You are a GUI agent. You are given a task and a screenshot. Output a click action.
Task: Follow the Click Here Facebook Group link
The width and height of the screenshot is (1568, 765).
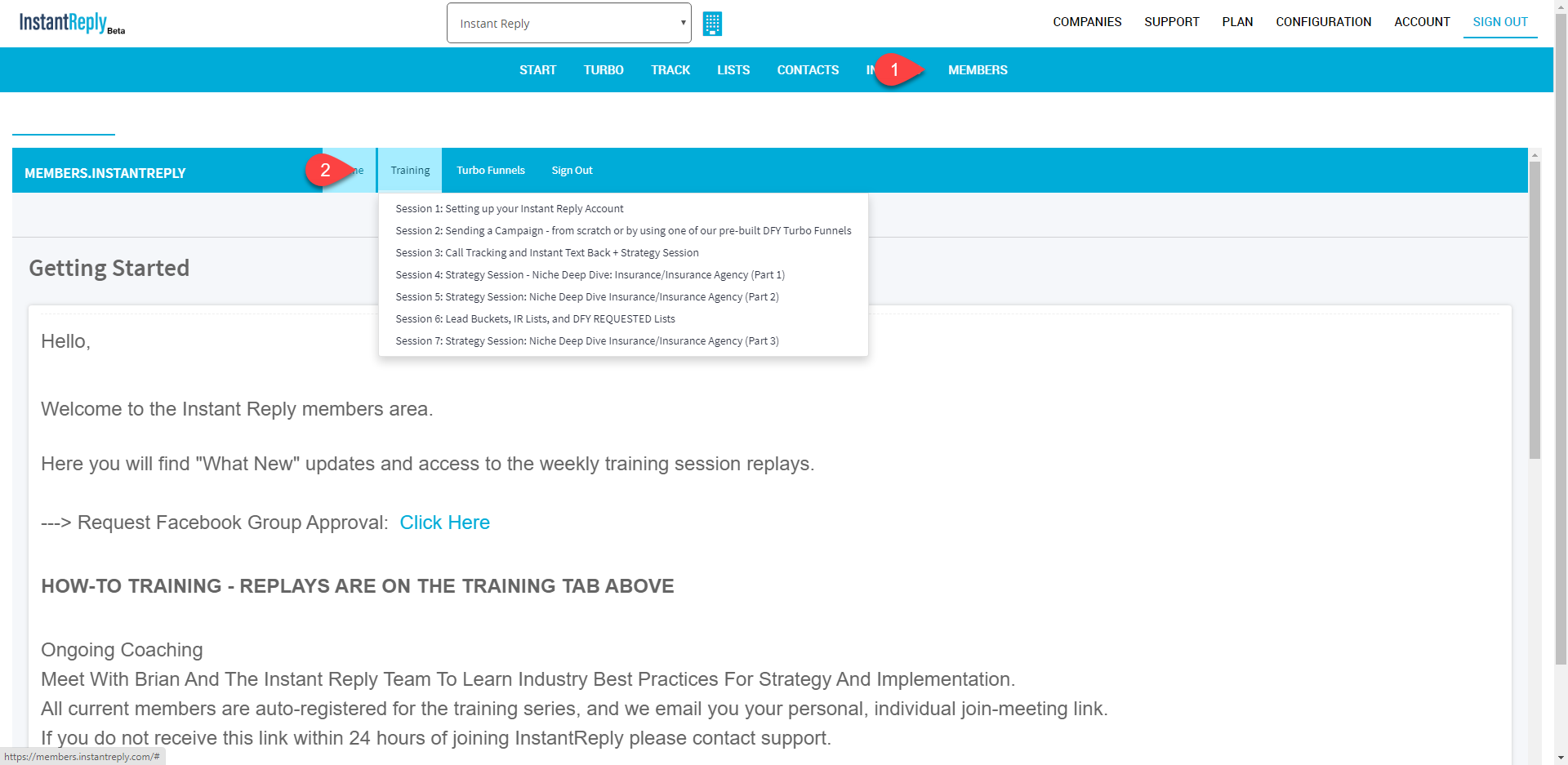coord(444,523)
